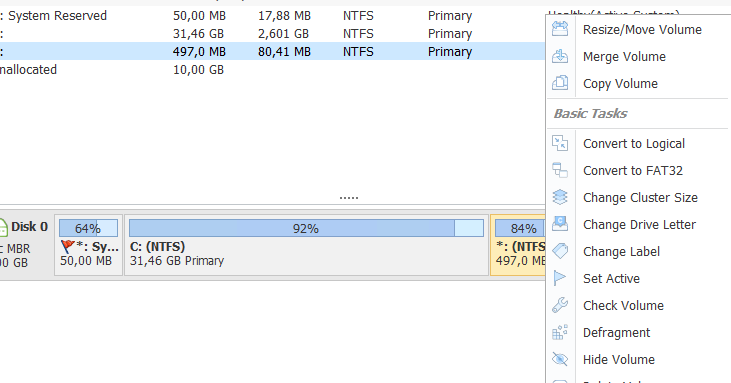Click the Check Volume wrench icon

tap(560, 305)
